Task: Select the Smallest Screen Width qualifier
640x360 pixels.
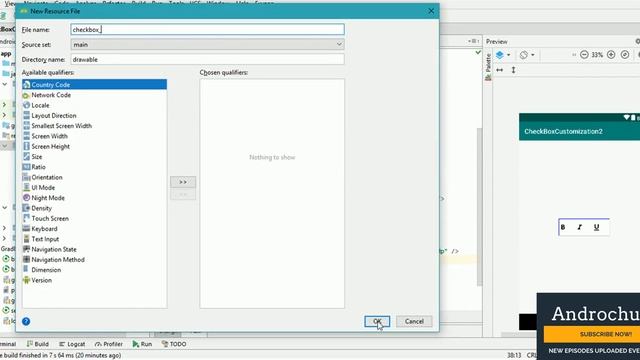Action: (x=94, y=126)
